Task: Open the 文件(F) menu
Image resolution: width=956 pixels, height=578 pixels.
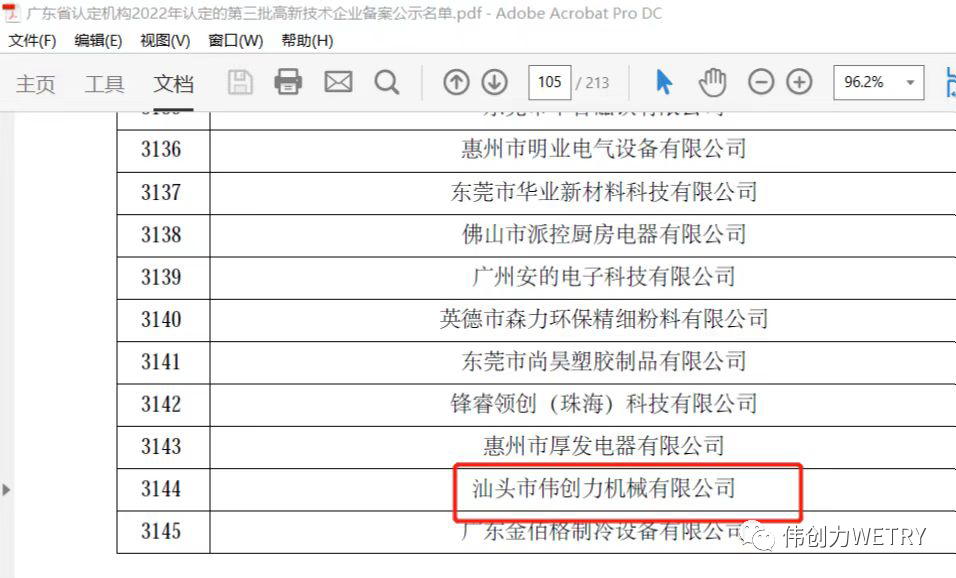Action: coord(33,40)
